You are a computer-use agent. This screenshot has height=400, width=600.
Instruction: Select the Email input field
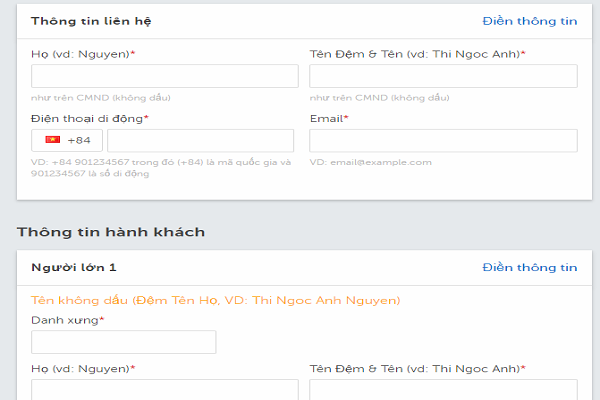coord(443,140)
